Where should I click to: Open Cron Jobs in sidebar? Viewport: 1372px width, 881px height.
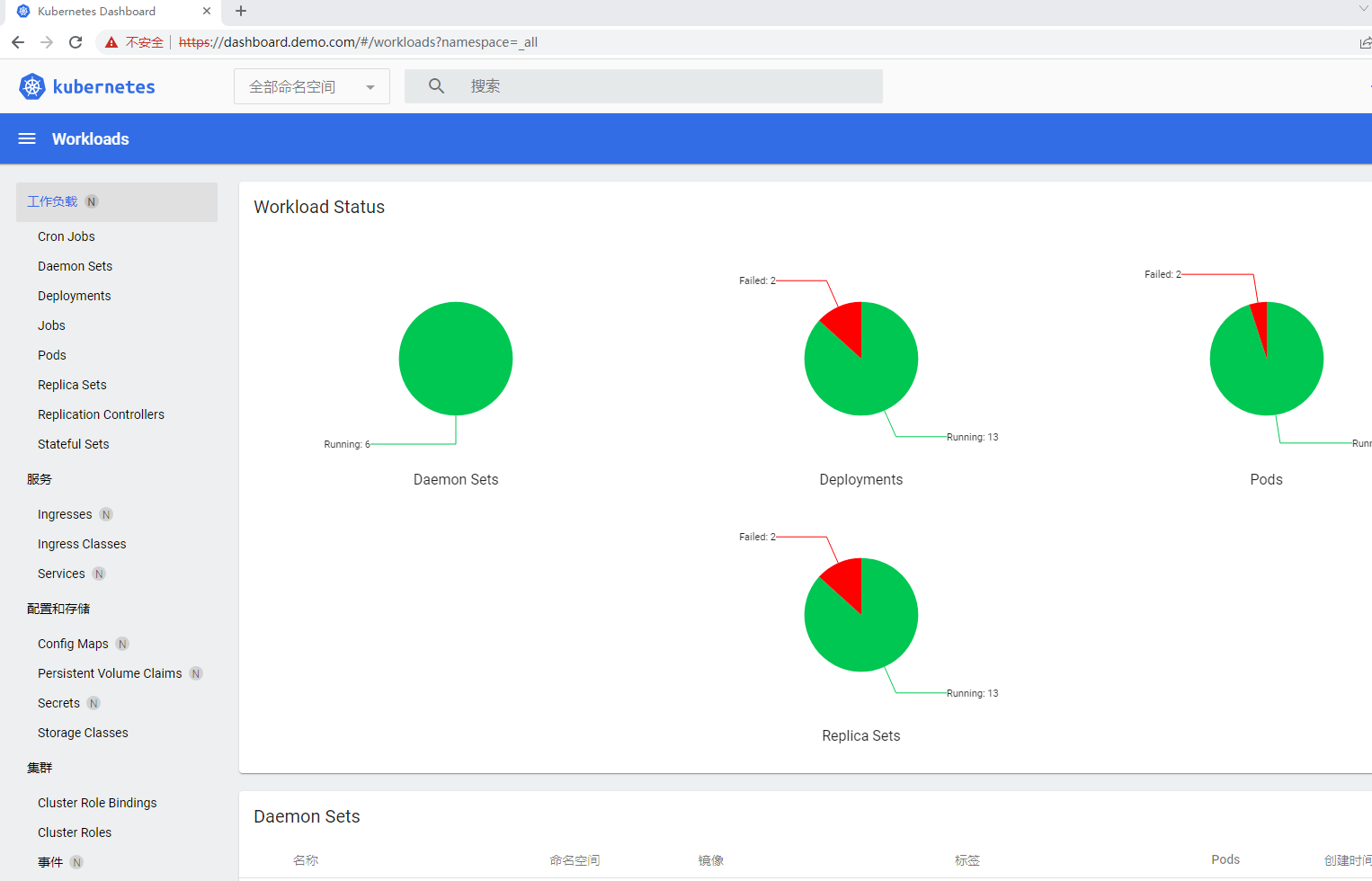(x=67, y=236)
